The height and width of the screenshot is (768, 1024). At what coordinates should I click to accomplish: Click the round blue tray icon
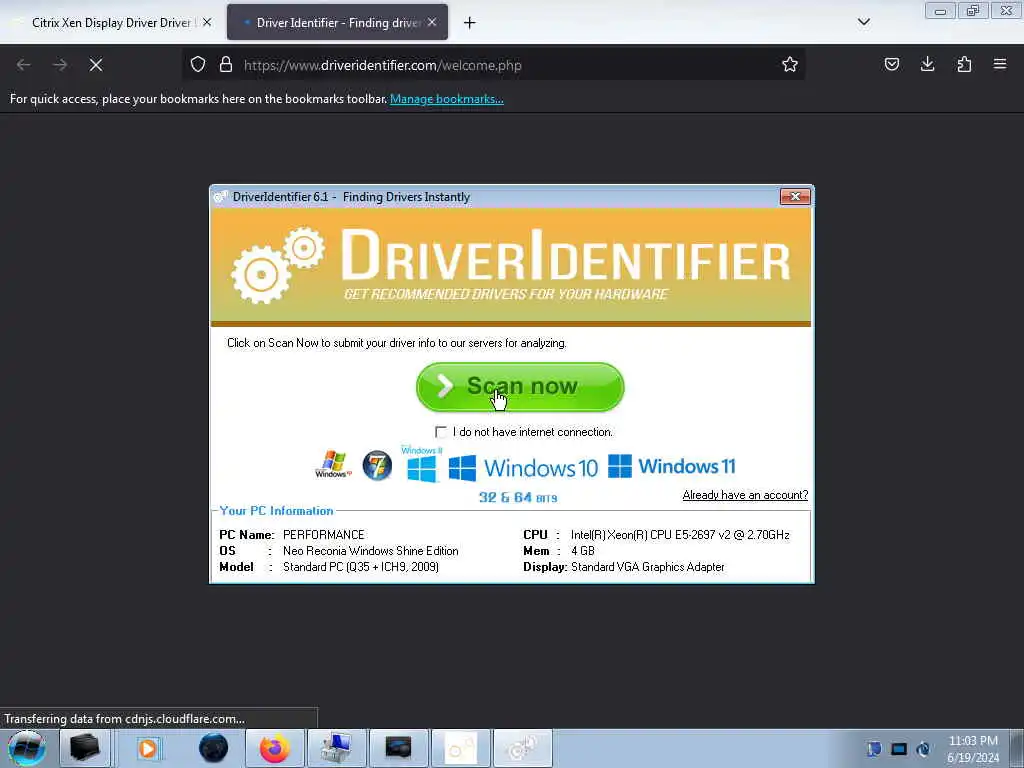[923, 749]
